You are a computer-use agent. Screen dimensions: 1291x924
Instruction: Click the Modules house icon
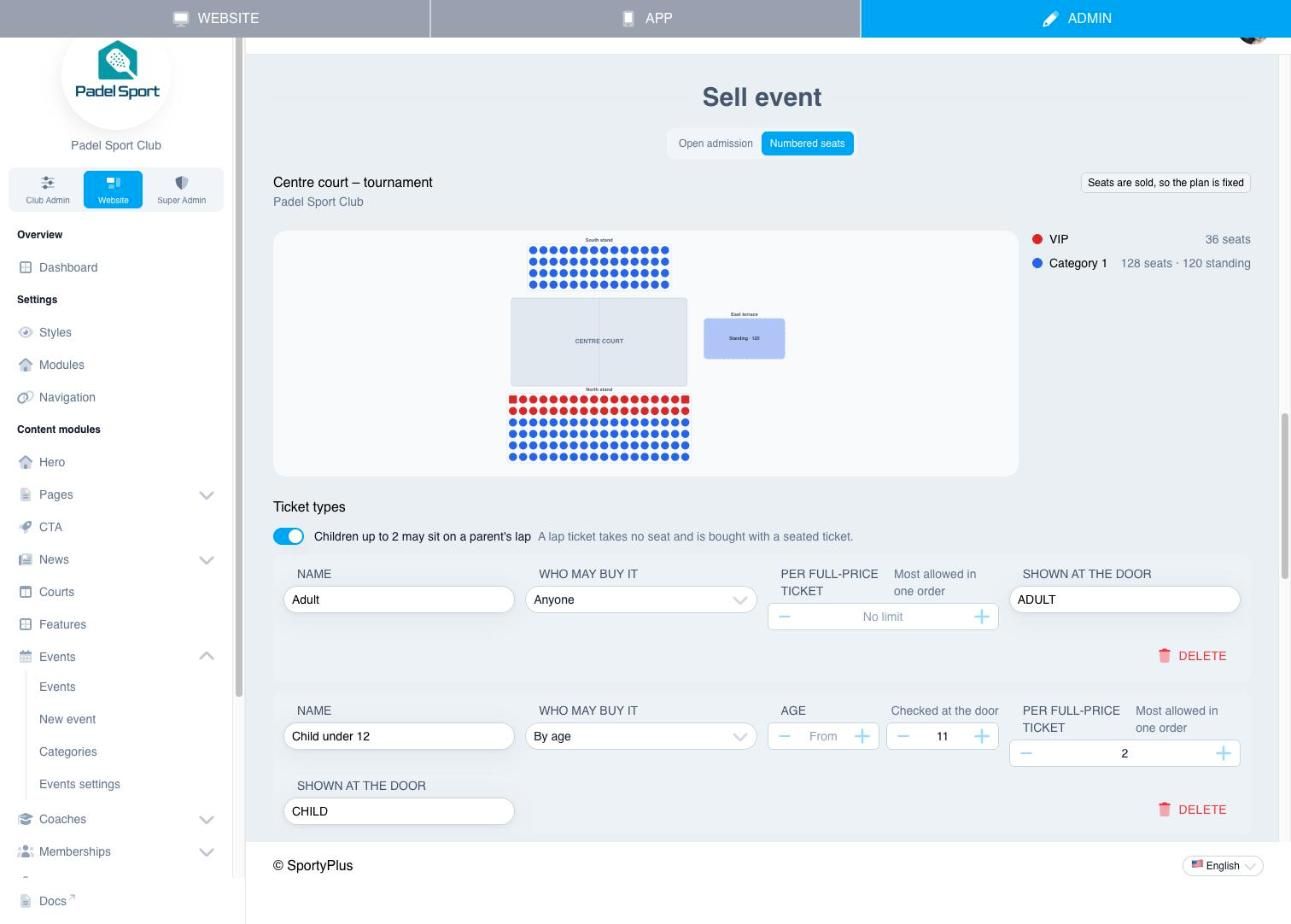(x=26, y=365)
